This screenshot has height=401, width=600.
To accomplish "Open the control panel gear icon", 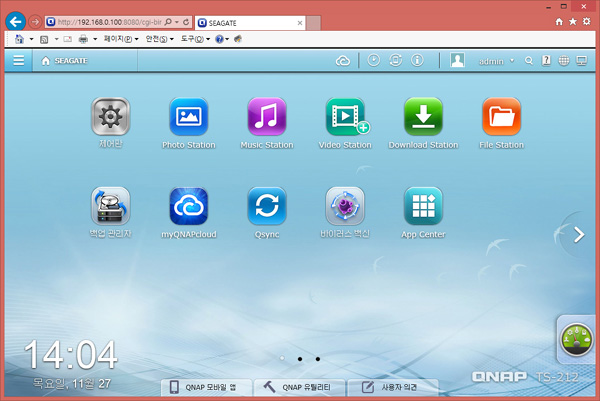I will tap(110, 118).
